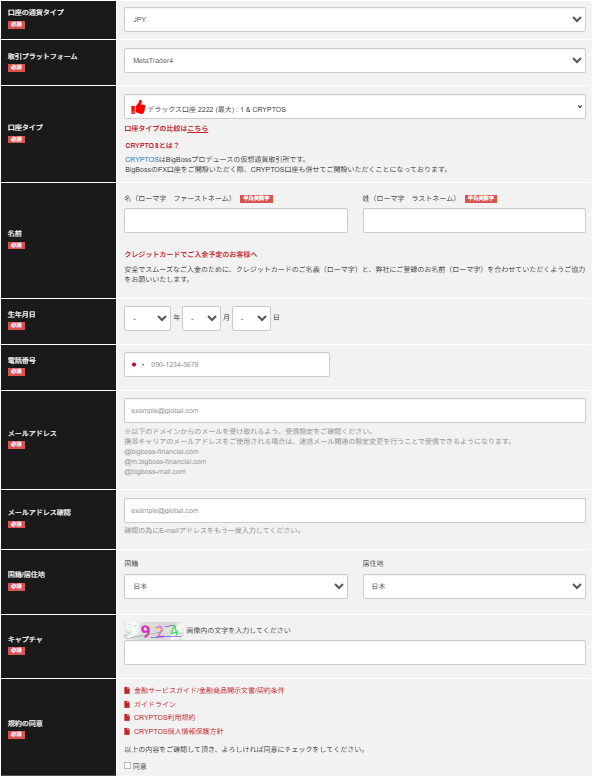
Task: Click document icon beside 金融サービスガイド
Action: (x=127, y=690)
